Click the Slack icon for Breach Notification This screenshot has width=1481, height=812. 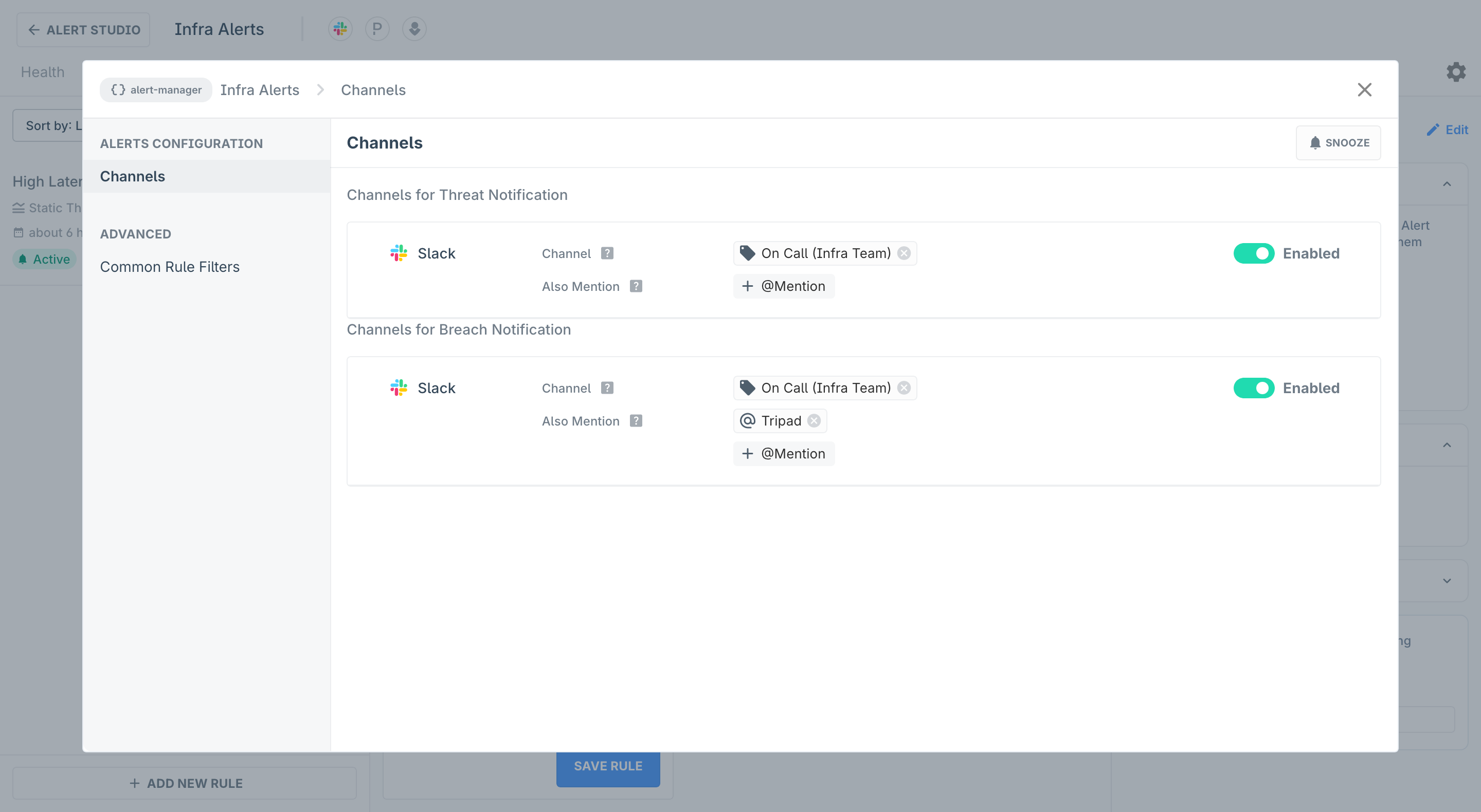399,387
